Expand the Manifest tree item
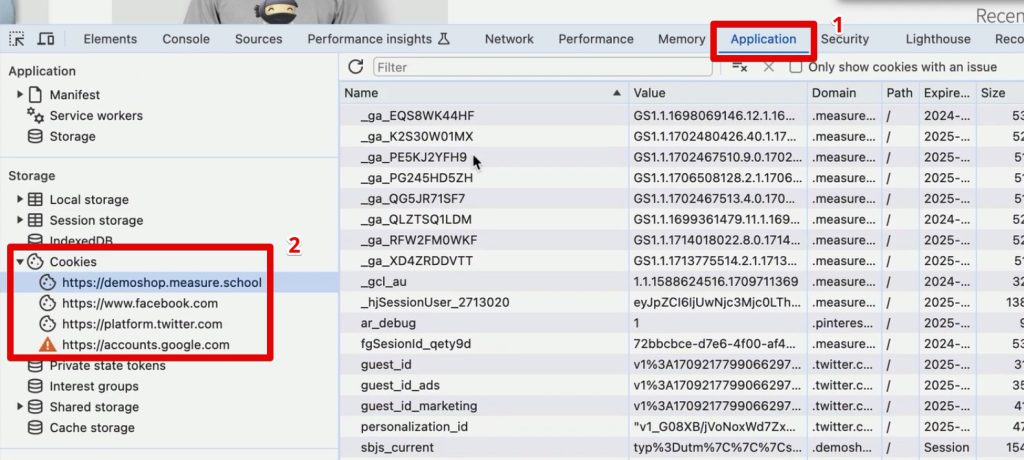This screenshot has height=460, width=1024. [20, 95]
